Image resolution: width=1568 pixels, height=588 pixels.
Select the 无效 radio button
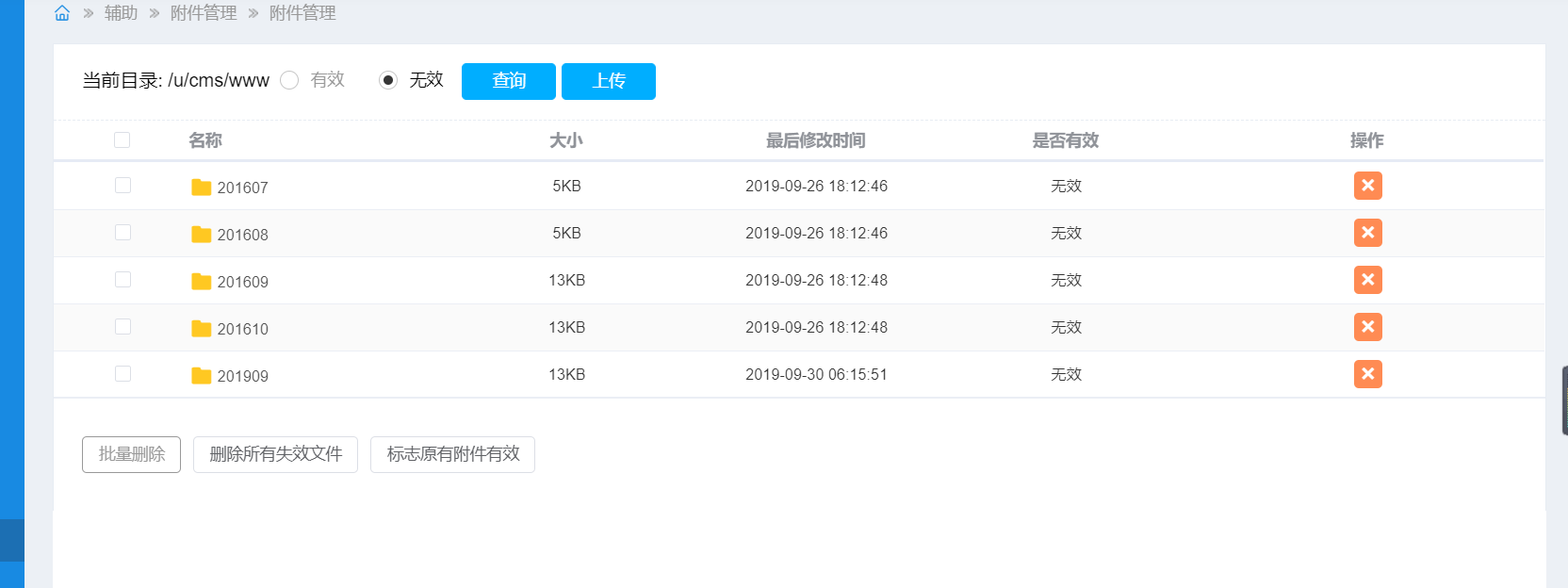(x=388, y=81)
